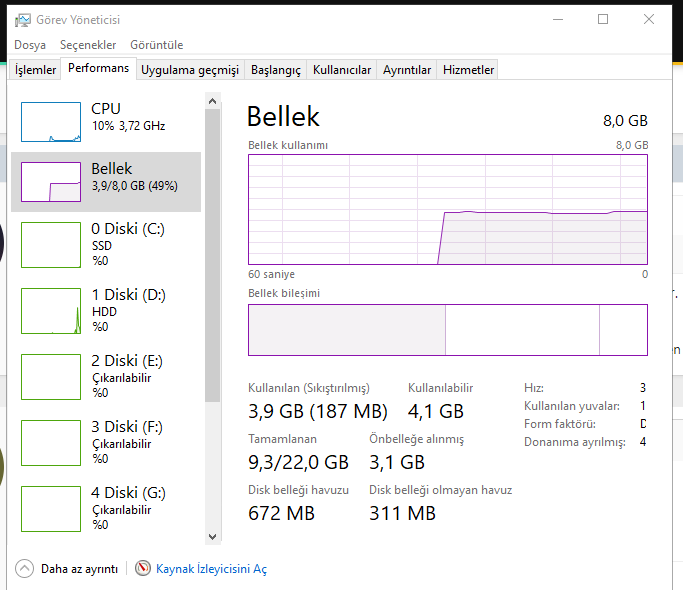Select the 2 Diski (E:) graph

click(x=51, y=377)
